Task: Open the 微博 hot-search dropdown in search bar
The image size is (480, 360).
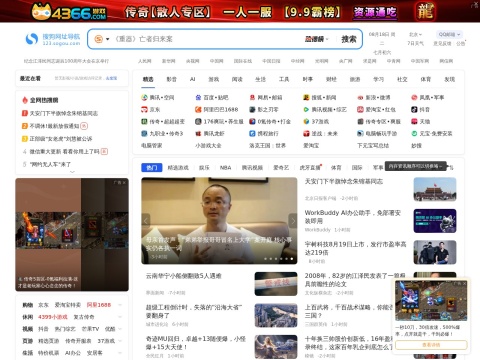Action: click(x=316, y=39)
